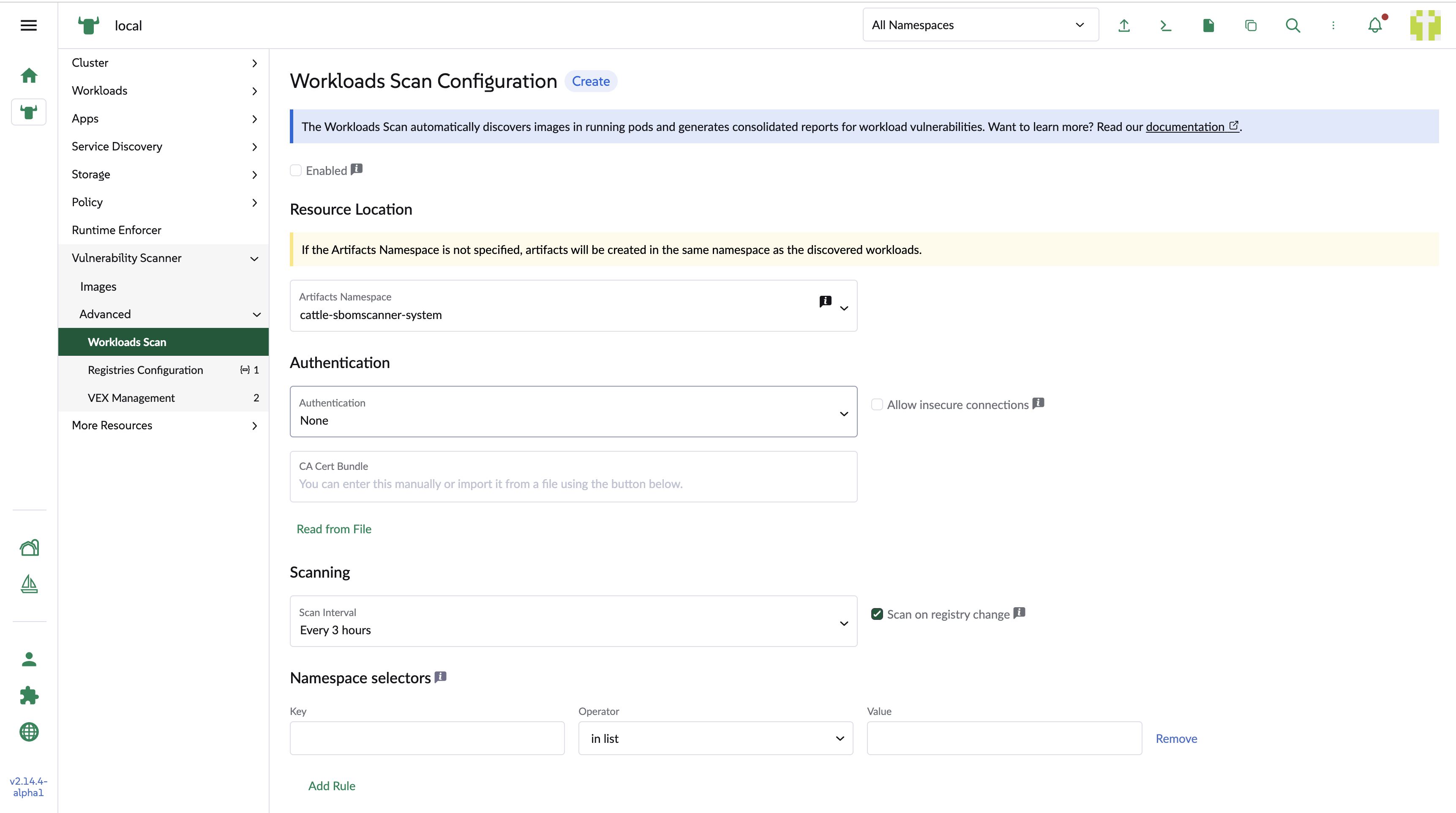Click Add Rule button
The image size is (1456, 813).
click(332, 786)
